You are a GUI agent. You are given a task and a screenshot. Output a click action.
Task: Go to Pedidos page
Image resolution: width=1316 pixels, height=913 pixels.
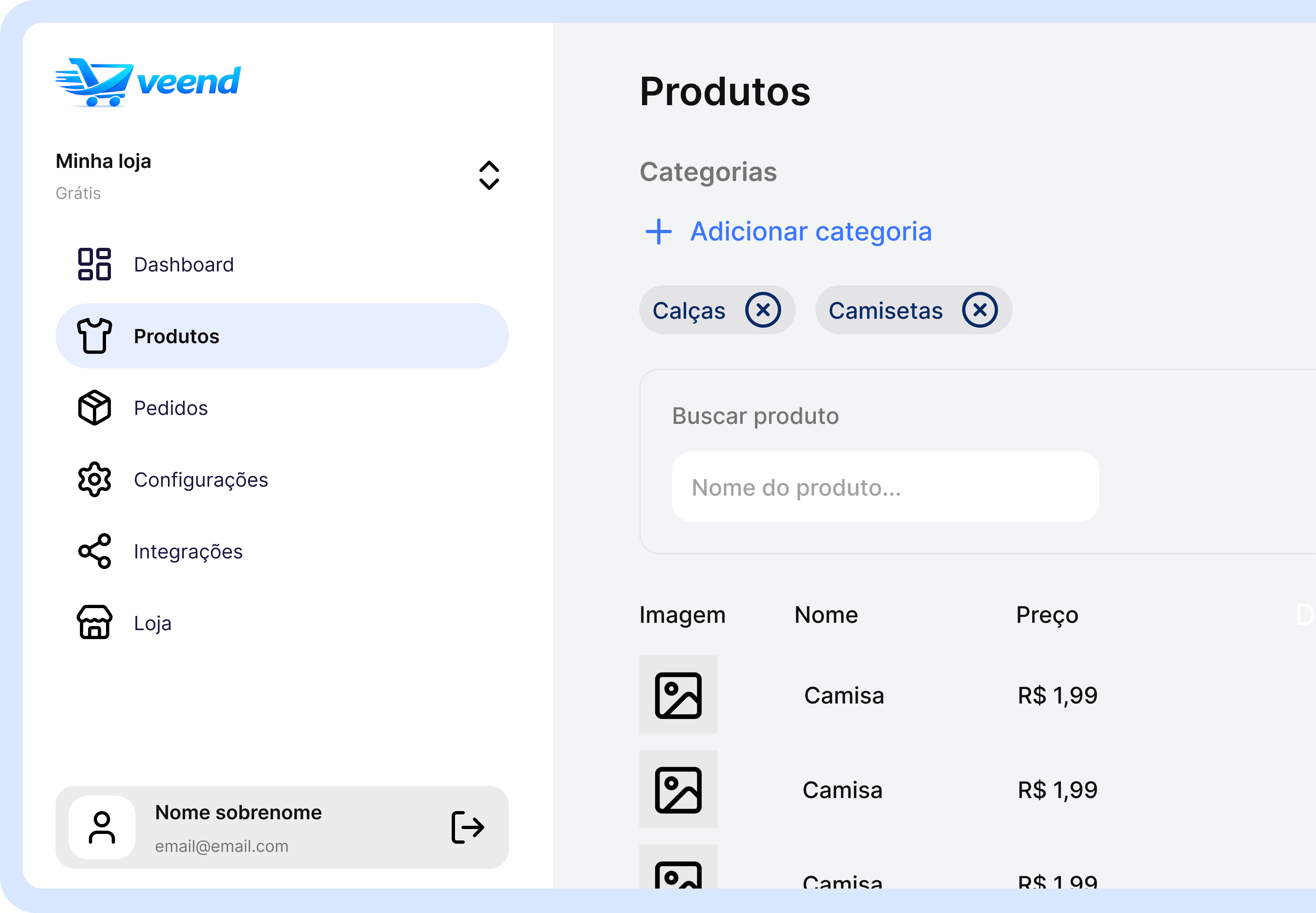(x=170, y=408)
